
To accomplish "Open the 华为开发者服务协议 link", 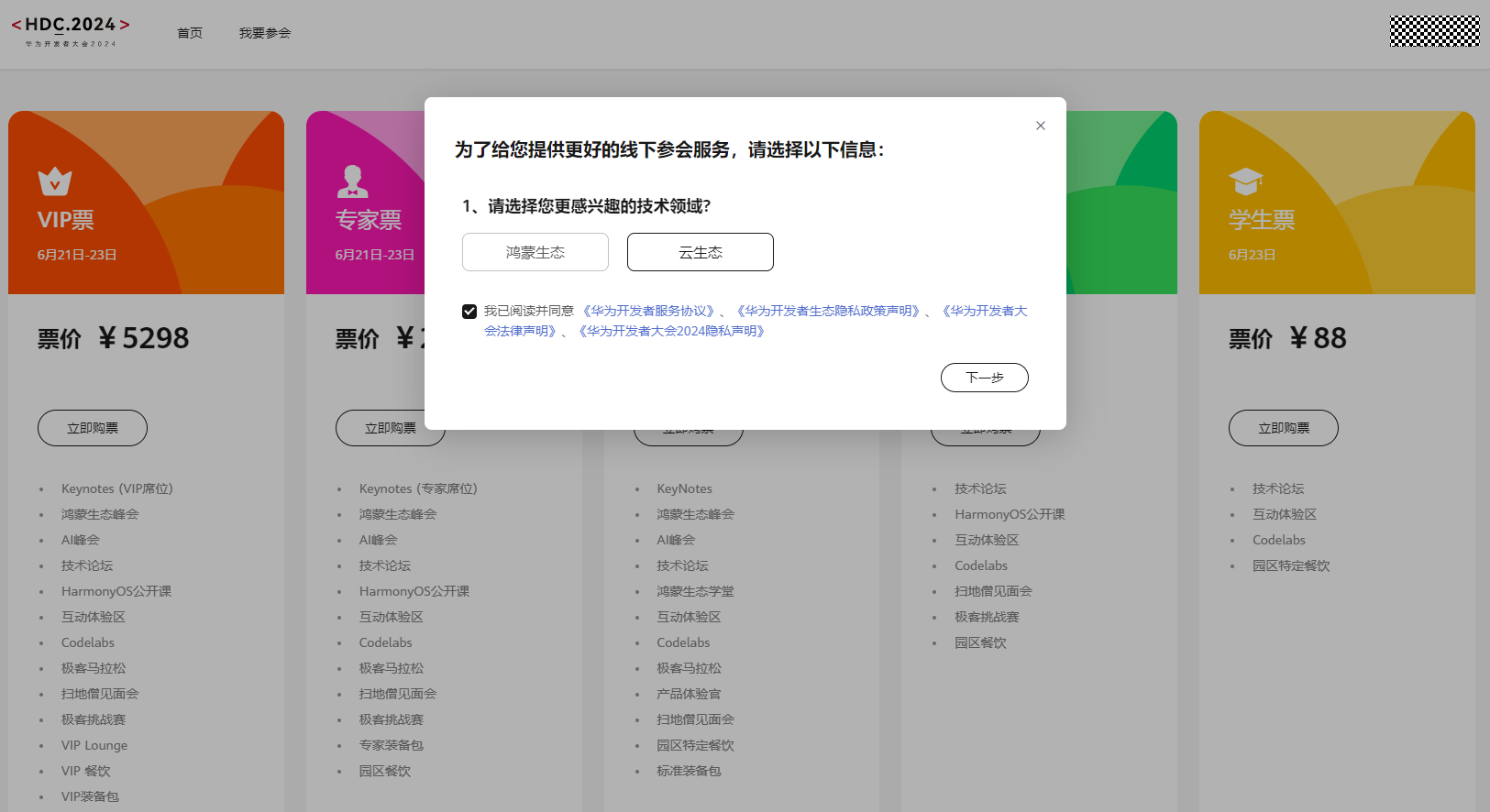I will (648, 311).
